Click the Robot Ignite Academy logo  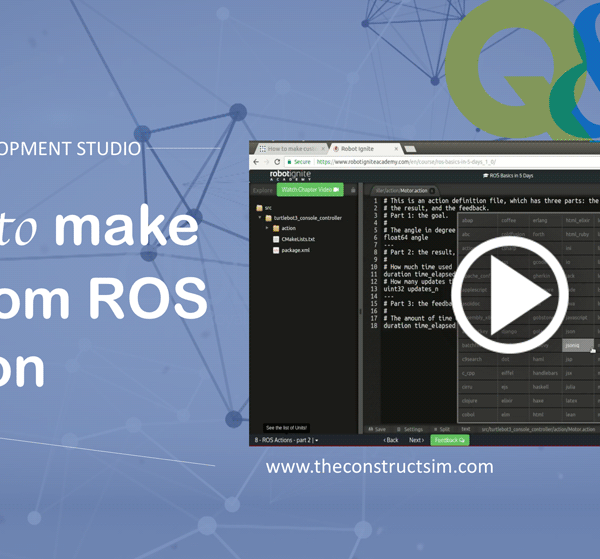coord(290,176)
